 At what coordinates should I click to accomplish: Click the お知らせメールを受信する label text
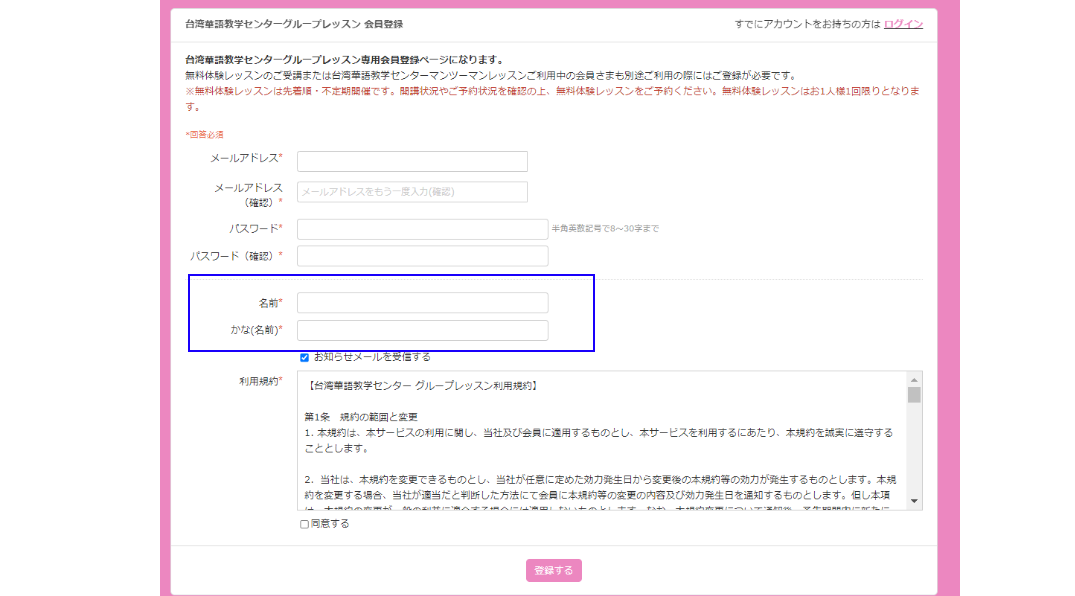(372, 357)
